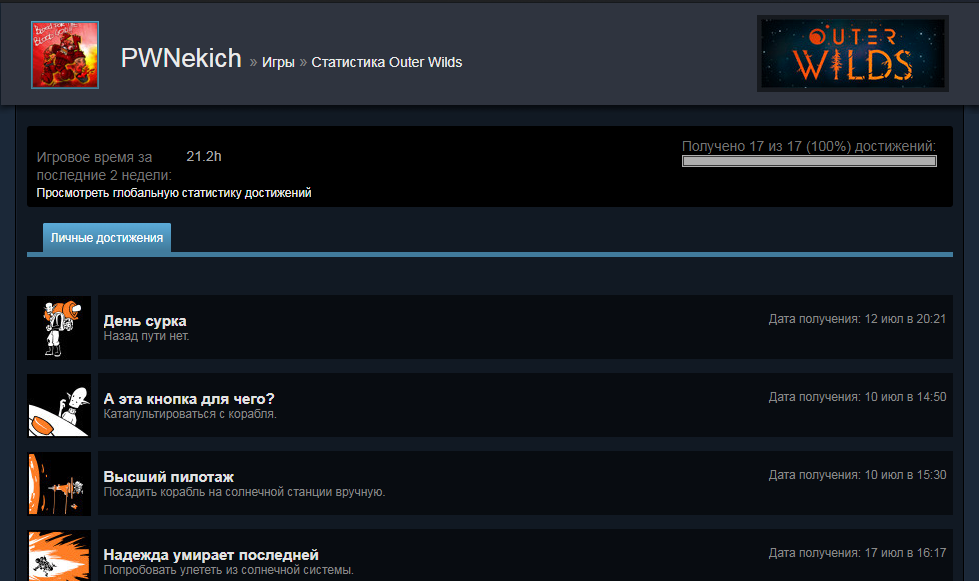The image size is (979, 581).
Task: Open PWNekich's profile avatar
Action: coord(65,55)
